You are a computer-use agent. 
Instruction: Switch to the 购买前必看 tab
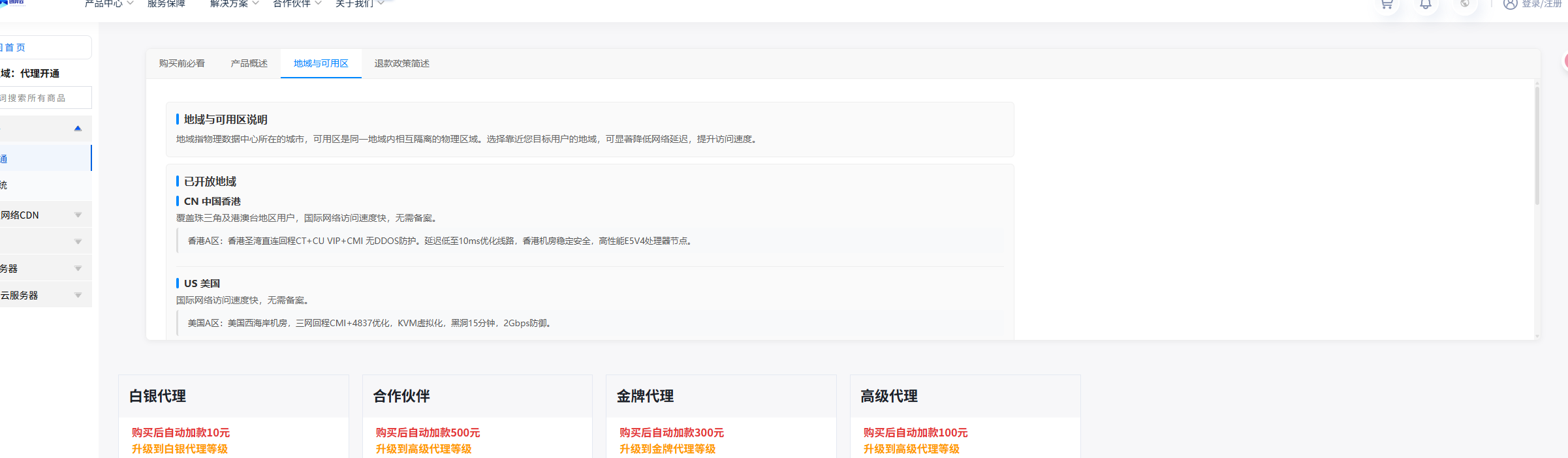click(181, 64)
